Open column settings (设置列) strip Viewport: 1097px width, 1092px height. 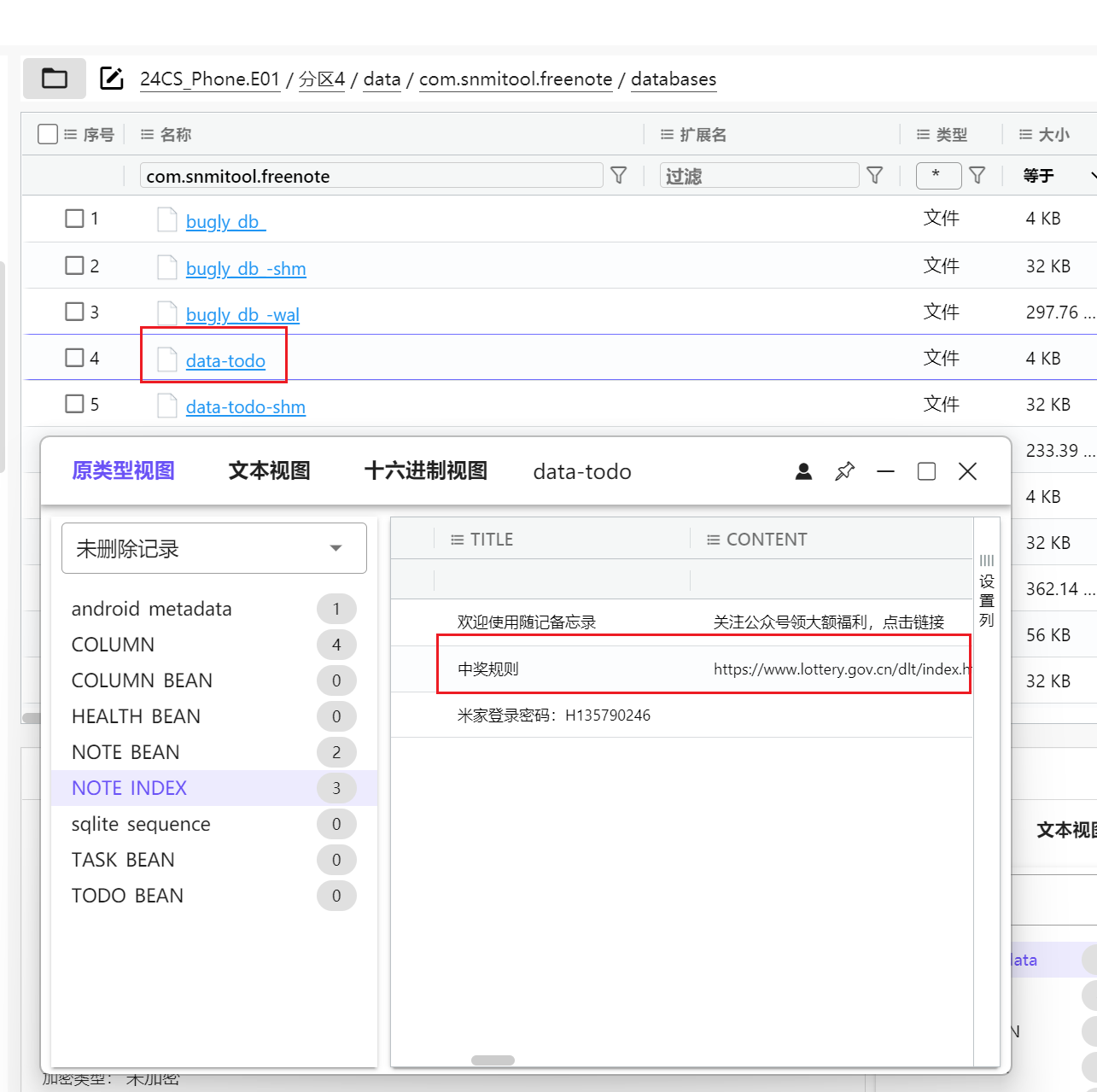pos(987,591)
